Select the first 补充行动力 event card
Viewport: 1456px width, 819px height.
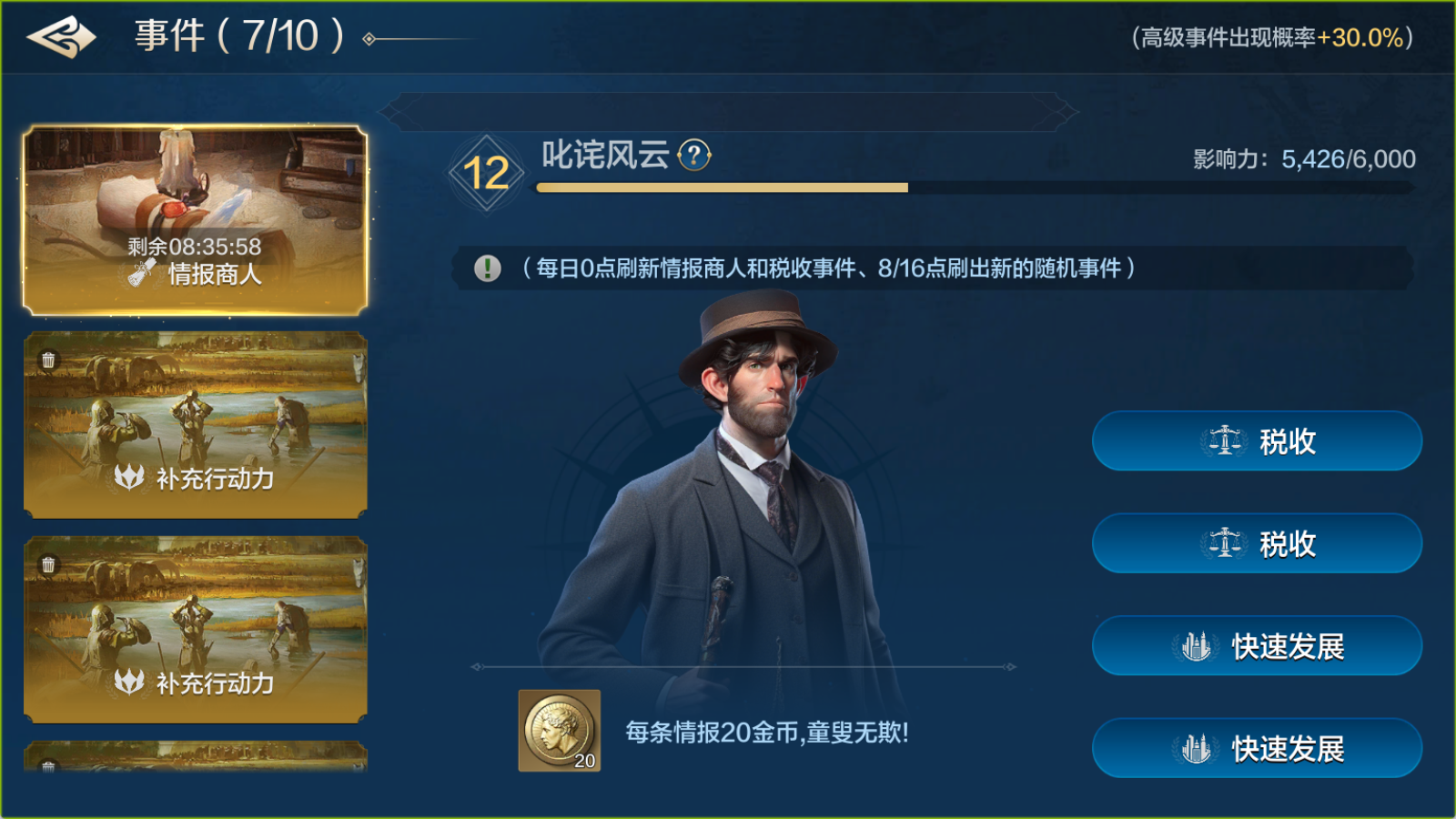tap(195, 425)
